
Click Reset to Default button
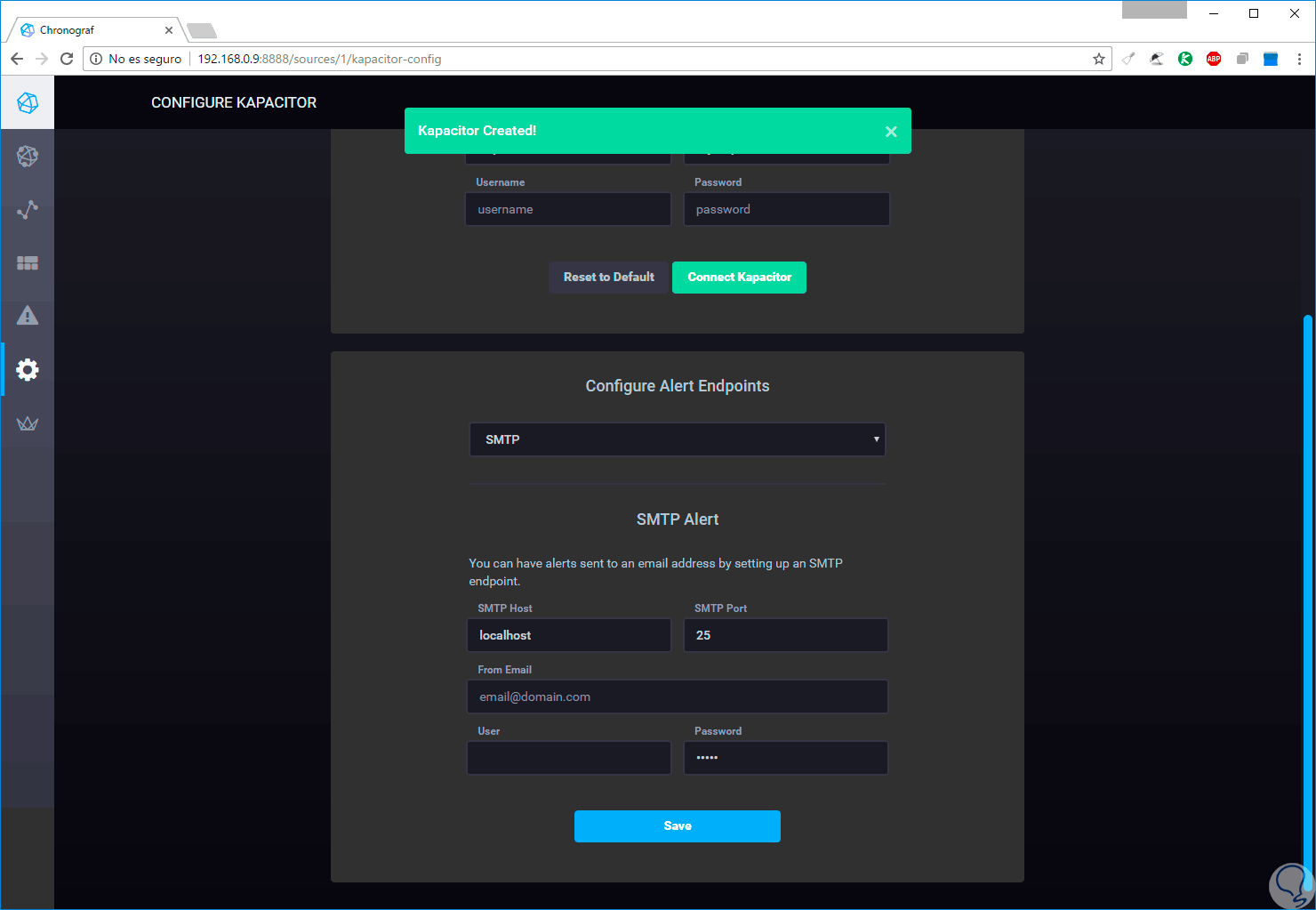609,278
